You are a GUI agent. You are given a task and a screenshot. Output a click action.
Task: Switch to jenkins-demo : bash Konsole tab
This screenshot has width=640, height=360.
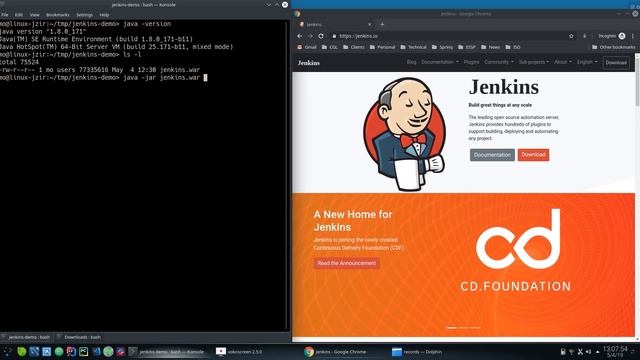tap(26, 337)
